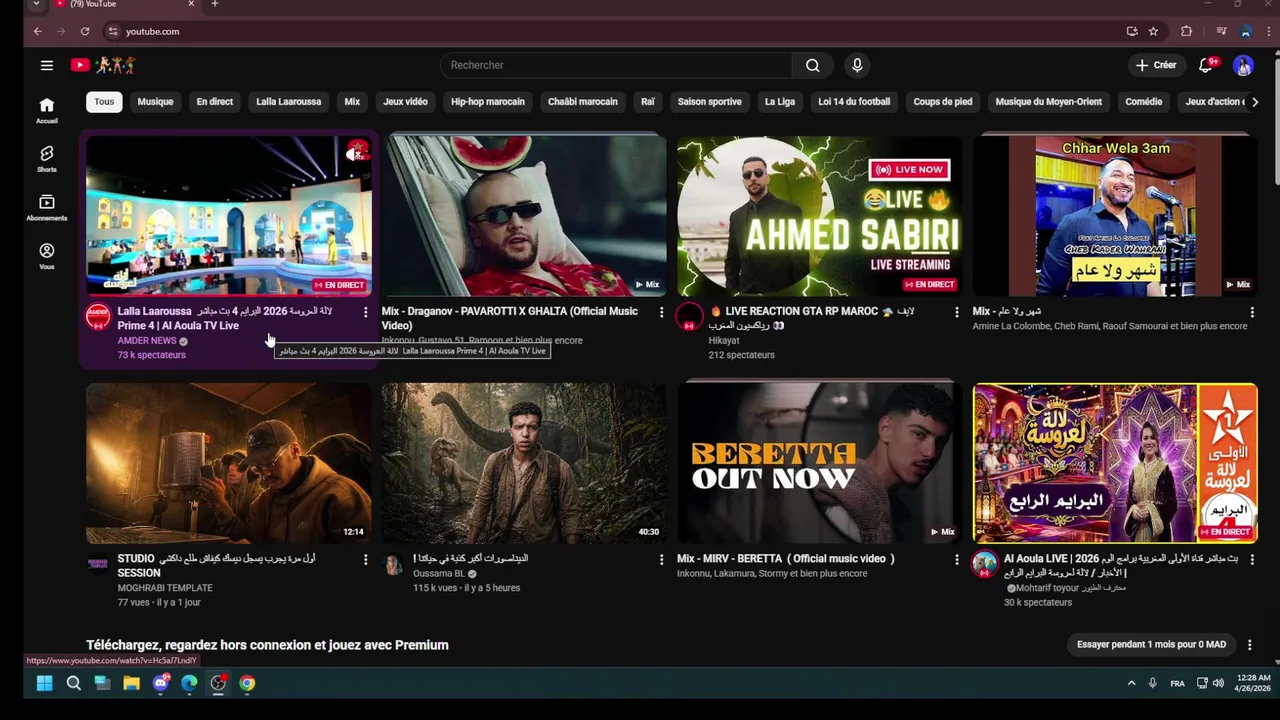Image resolution: width=1280 pixels, height=720 pixels.
Task: Open the Mix - Draganov PAVAROTTI title
Action: point(509,318)
